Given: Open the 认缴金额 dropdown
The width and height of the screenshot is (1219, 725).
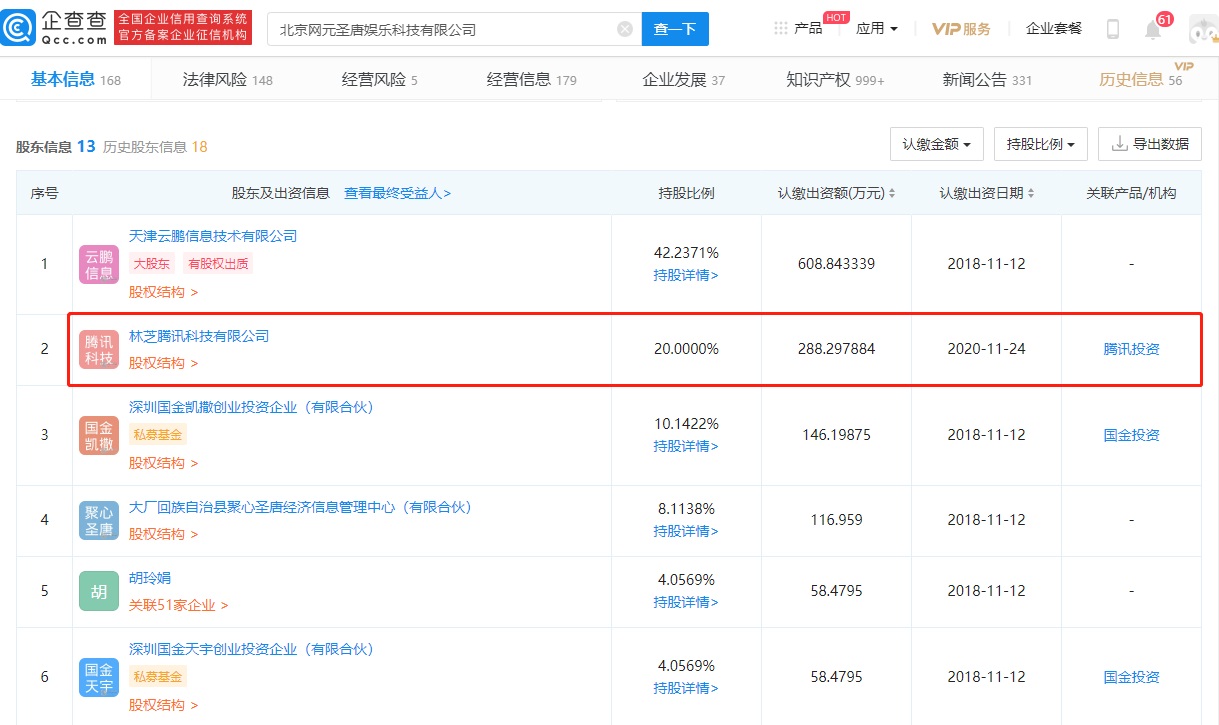Looking at the screenshot, I should click(936, 143).
